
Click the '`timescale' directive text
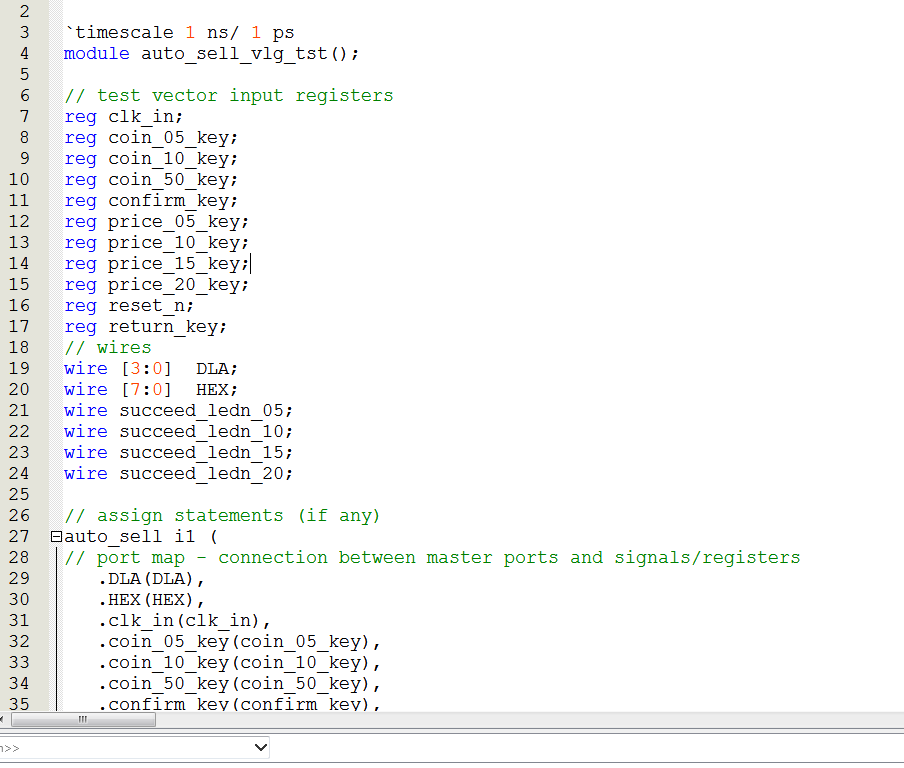[119, 33]
